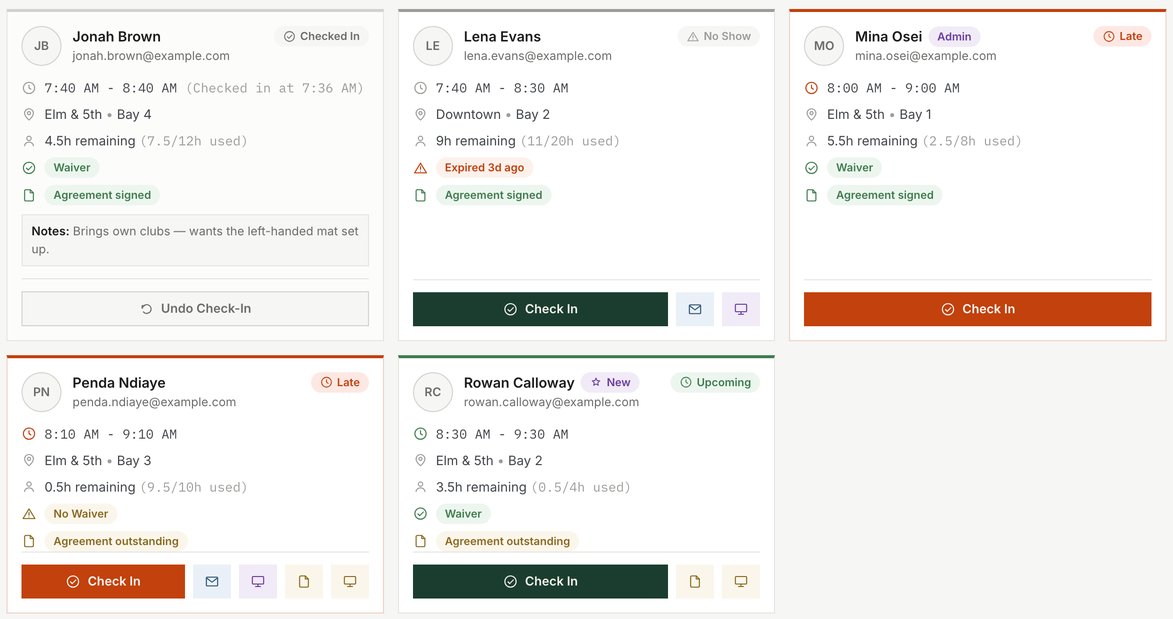1173x619 pixels.
Task: Click the email lena.evans@example.com
Action: [538, 56]
